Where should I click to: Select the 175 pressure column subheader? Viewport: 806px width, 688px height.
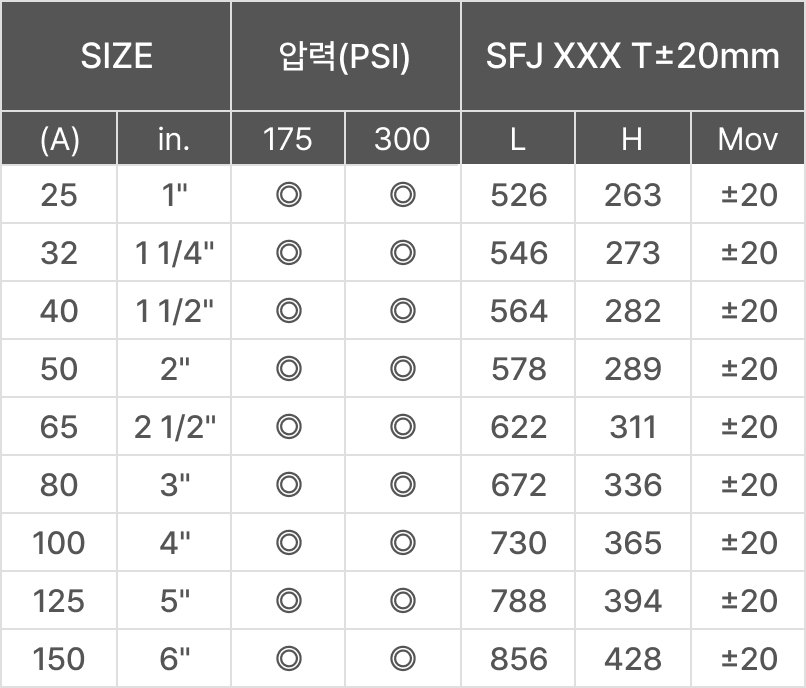[x=288, y=139]
